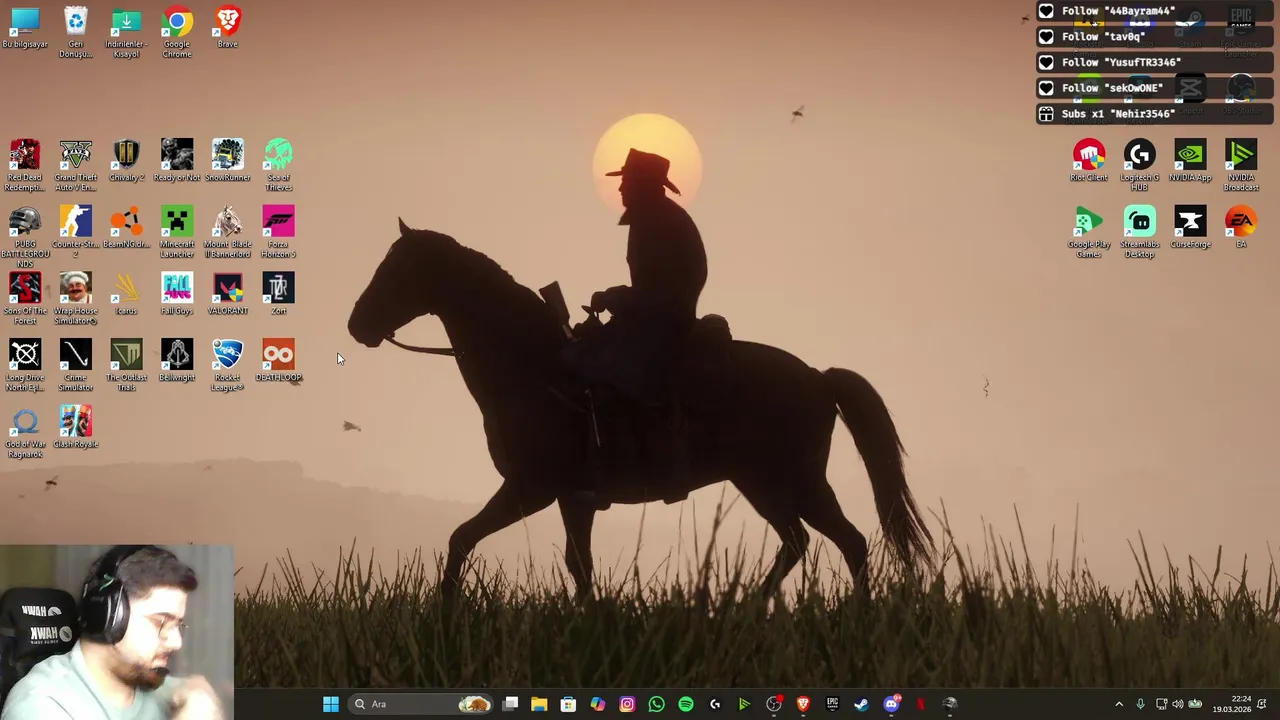1280x720 pixels.
Task: Launch the Fall Guys shortcut
Action: click(177, 294)
